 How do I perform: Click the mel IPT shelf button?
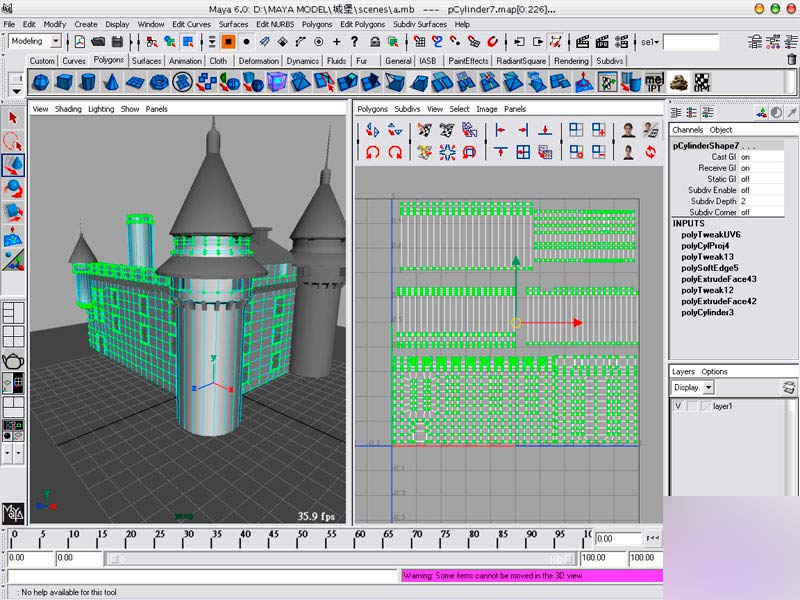pyautogui.click(x=654, y=82)
